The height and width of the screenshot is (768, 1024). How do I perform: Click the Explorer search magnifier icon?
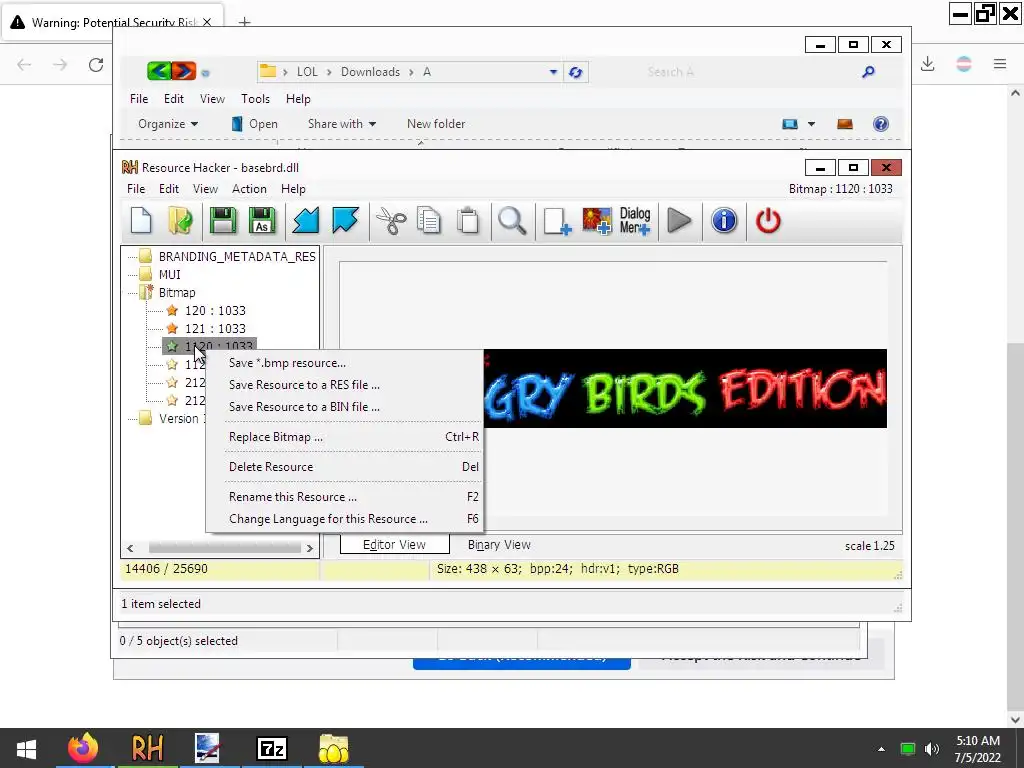coord(868,72)
